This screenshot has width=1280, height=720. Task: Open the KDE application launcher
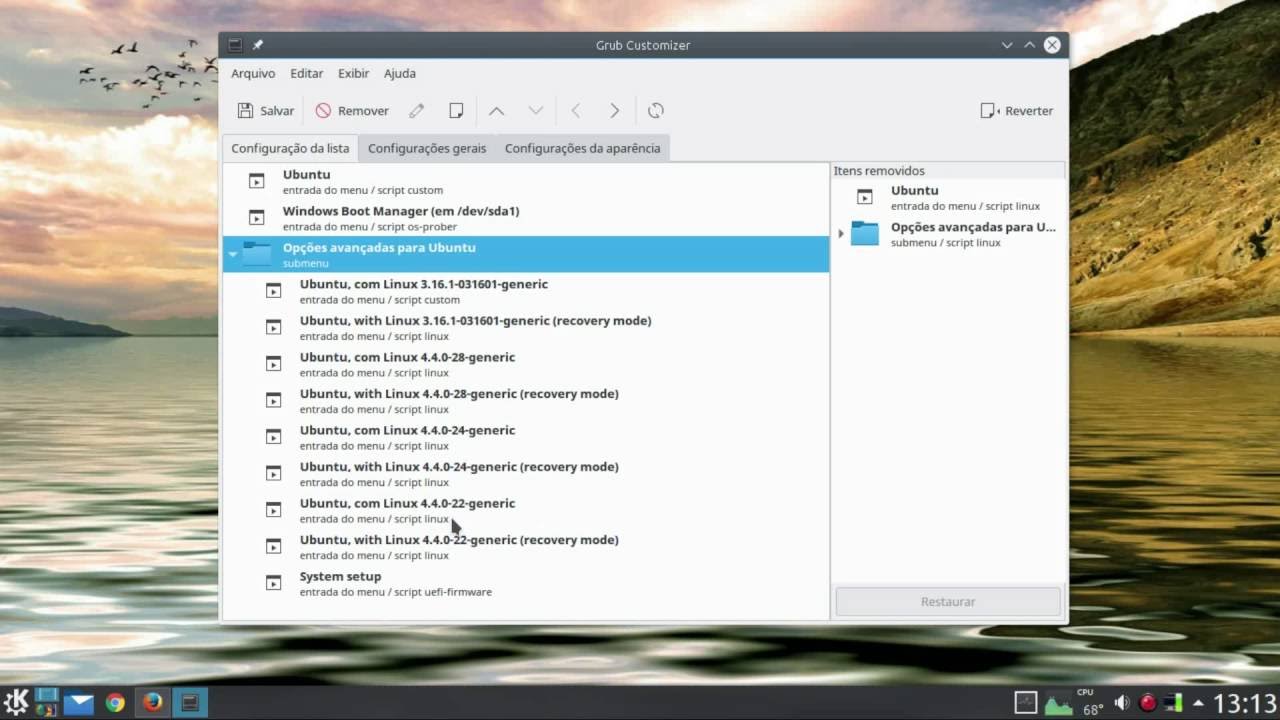(x=16, y=702)
